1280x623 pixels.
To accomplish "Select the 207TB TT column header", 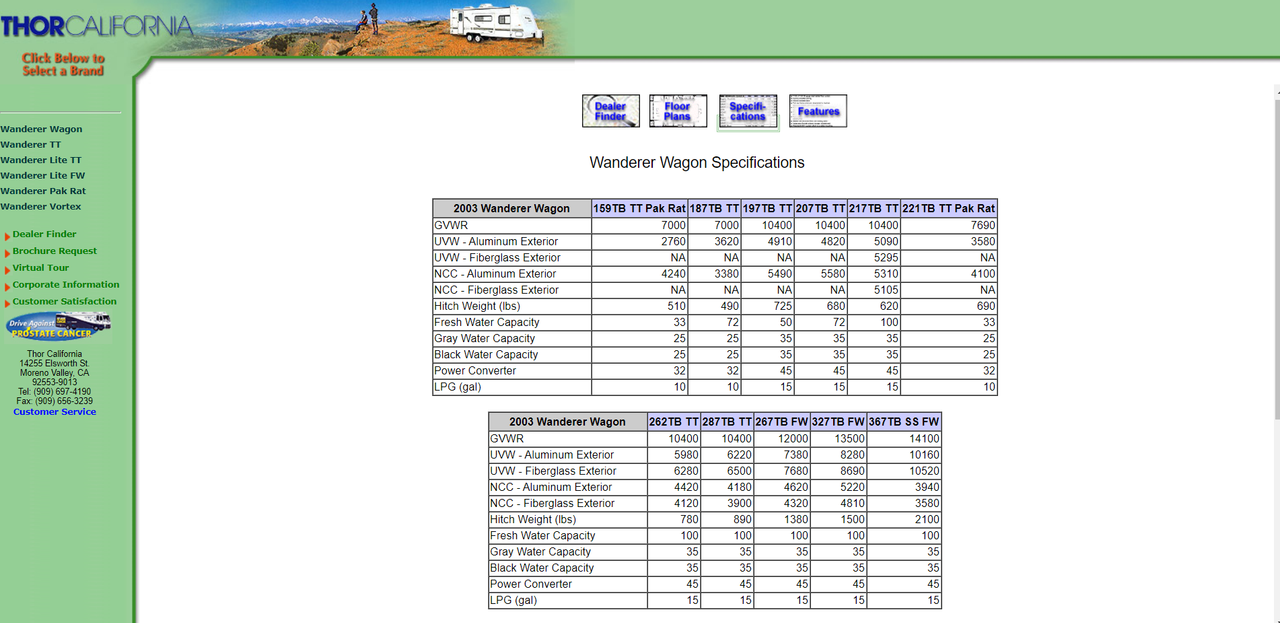I will [821, 209].
